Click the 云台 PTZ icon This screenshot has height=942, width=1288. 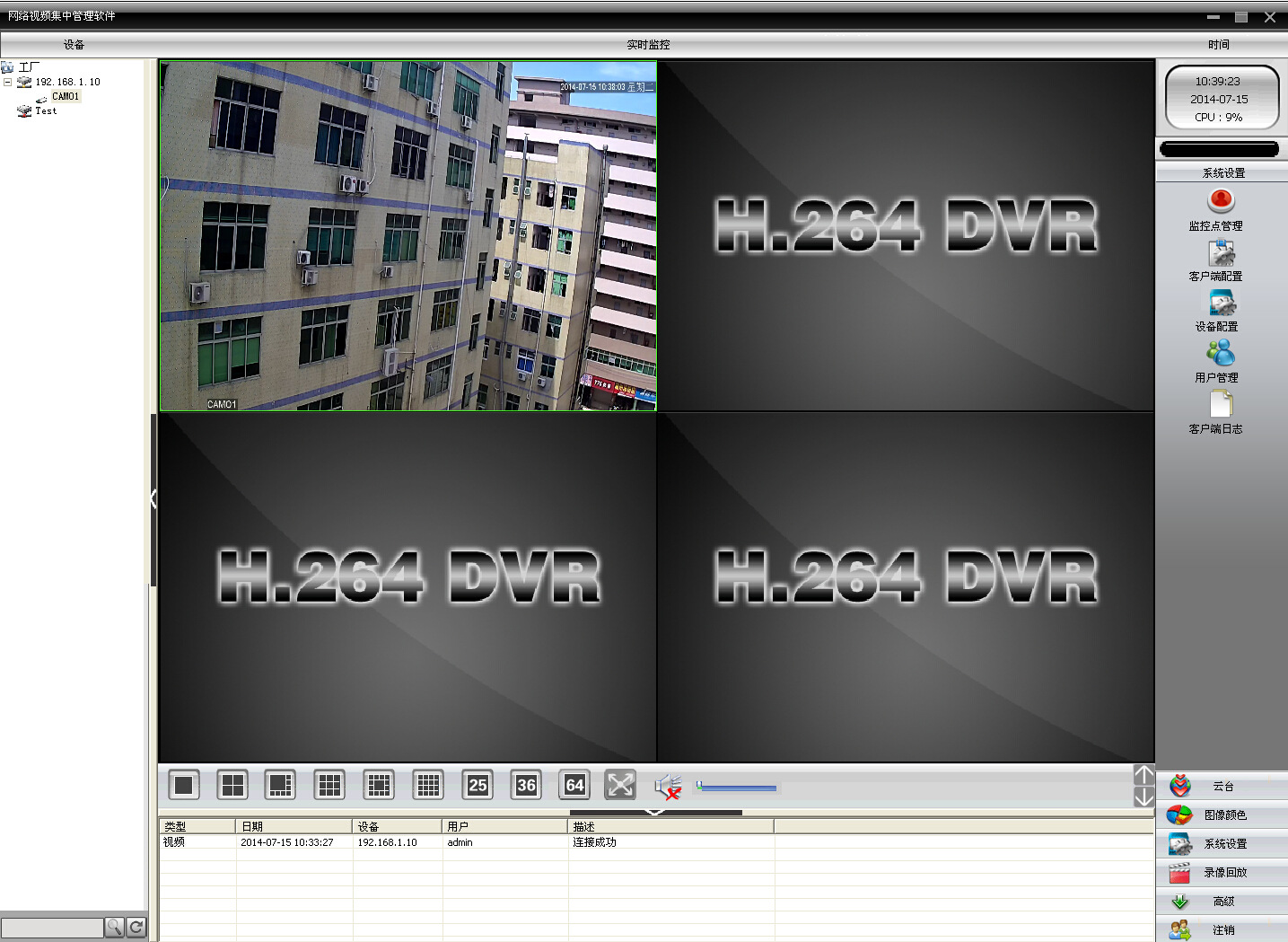coord(1180,786)
